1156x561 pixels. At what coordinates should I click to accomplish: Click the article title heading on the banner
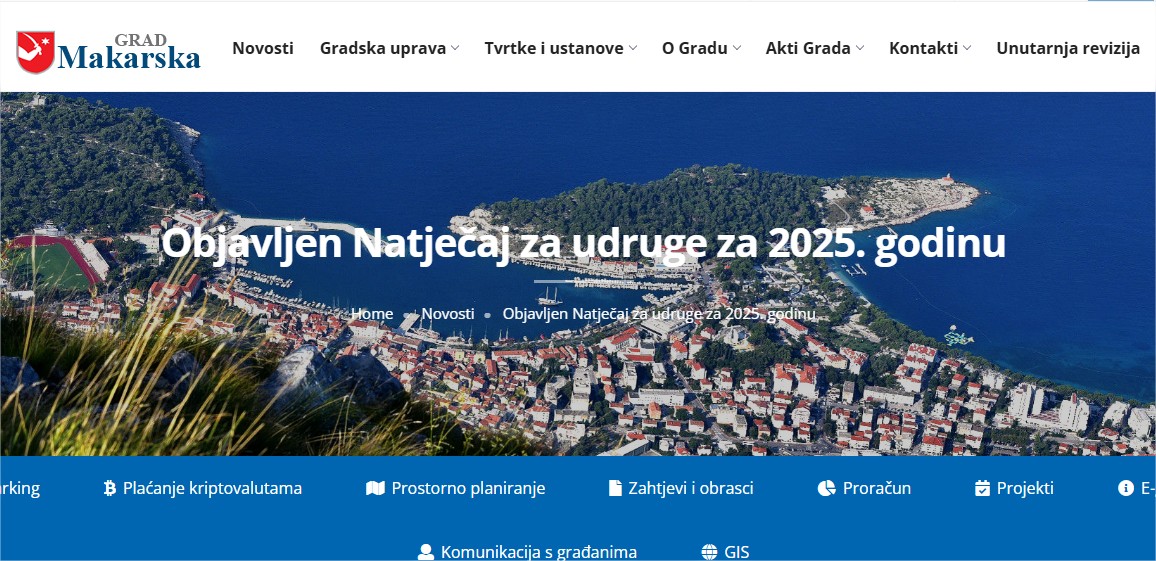coord(583,244)
